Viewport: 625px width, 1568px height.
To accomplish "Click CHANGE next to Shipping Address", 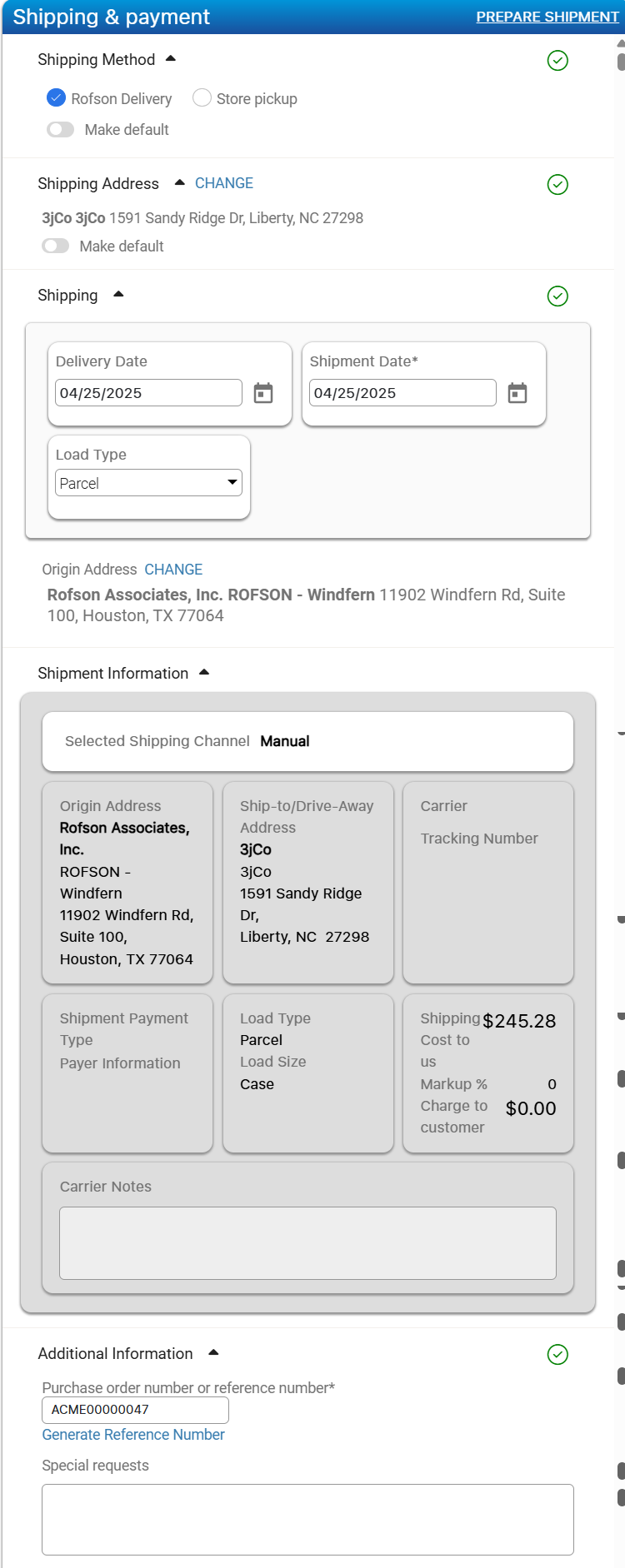I will point(224,183).
